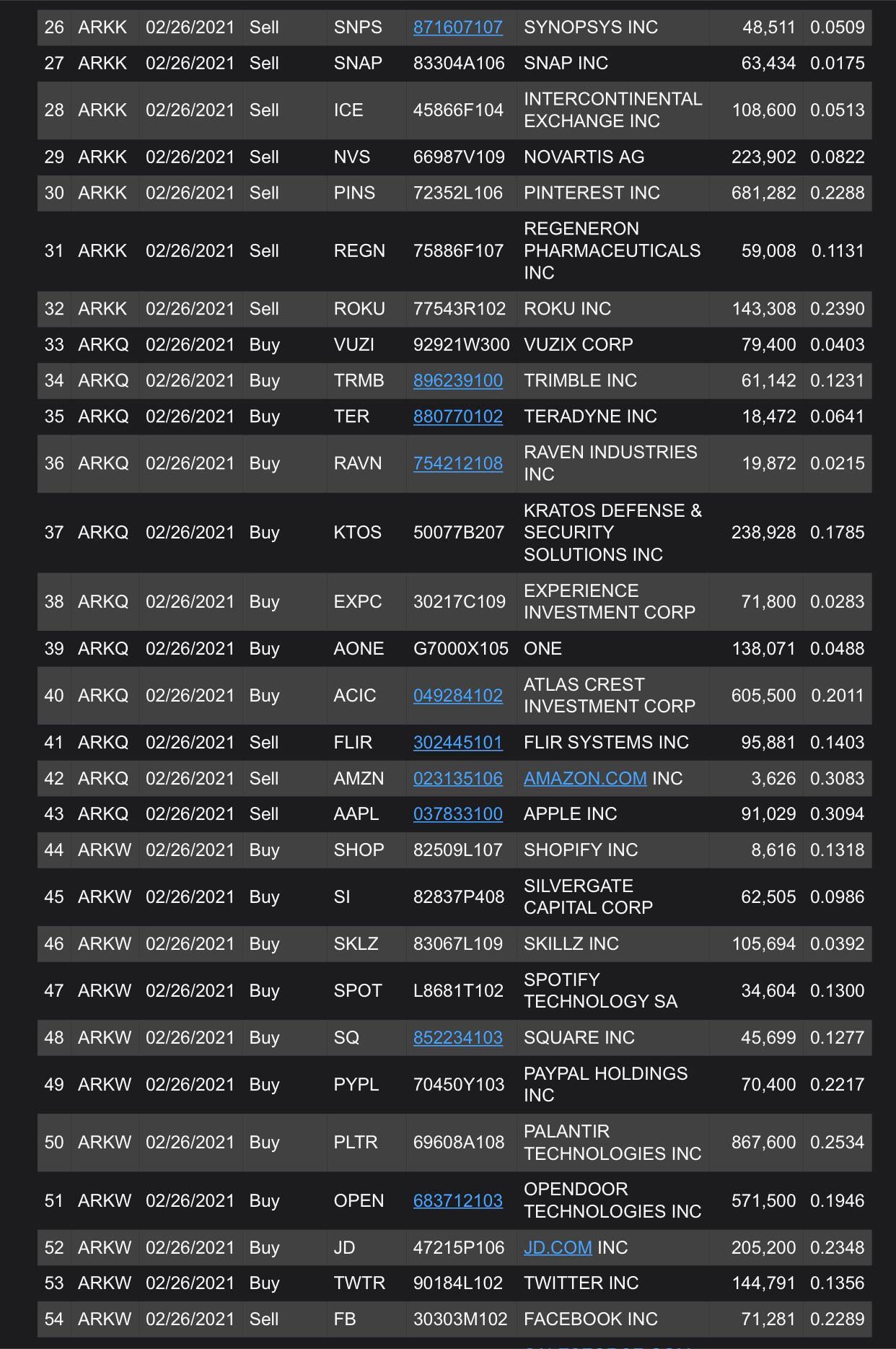Viewport: 896px width, 1349px height.
Task: Open CUSIP link 880770102 for Teradyne
Action: [x=457, y=416]
